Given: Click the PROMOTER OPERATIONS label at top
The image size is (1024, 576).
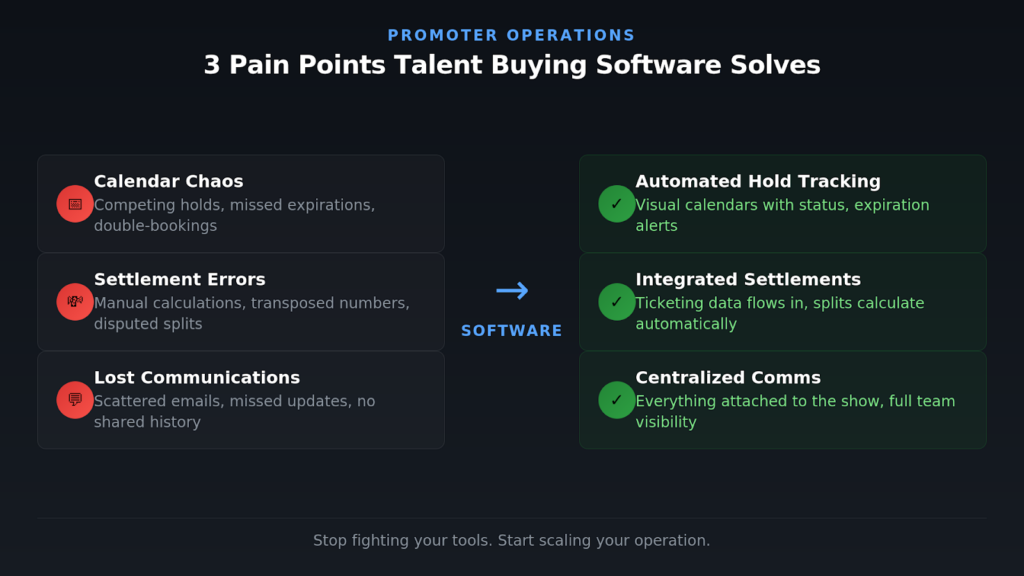Looking at the screenshot, I should 512,36.
